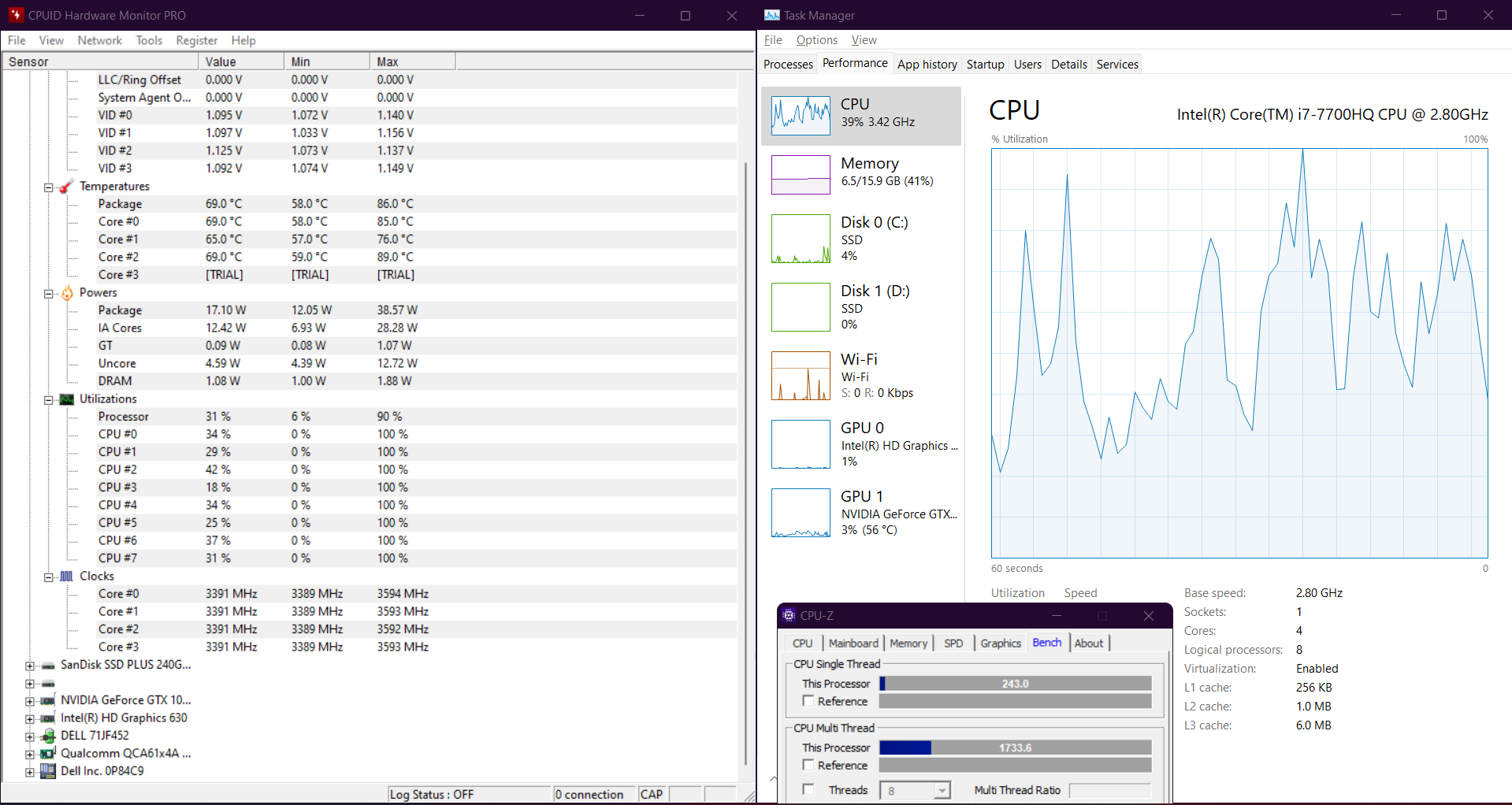Open the View menu in Task Manager
The image size is (1512, 805).
[864, 40]
